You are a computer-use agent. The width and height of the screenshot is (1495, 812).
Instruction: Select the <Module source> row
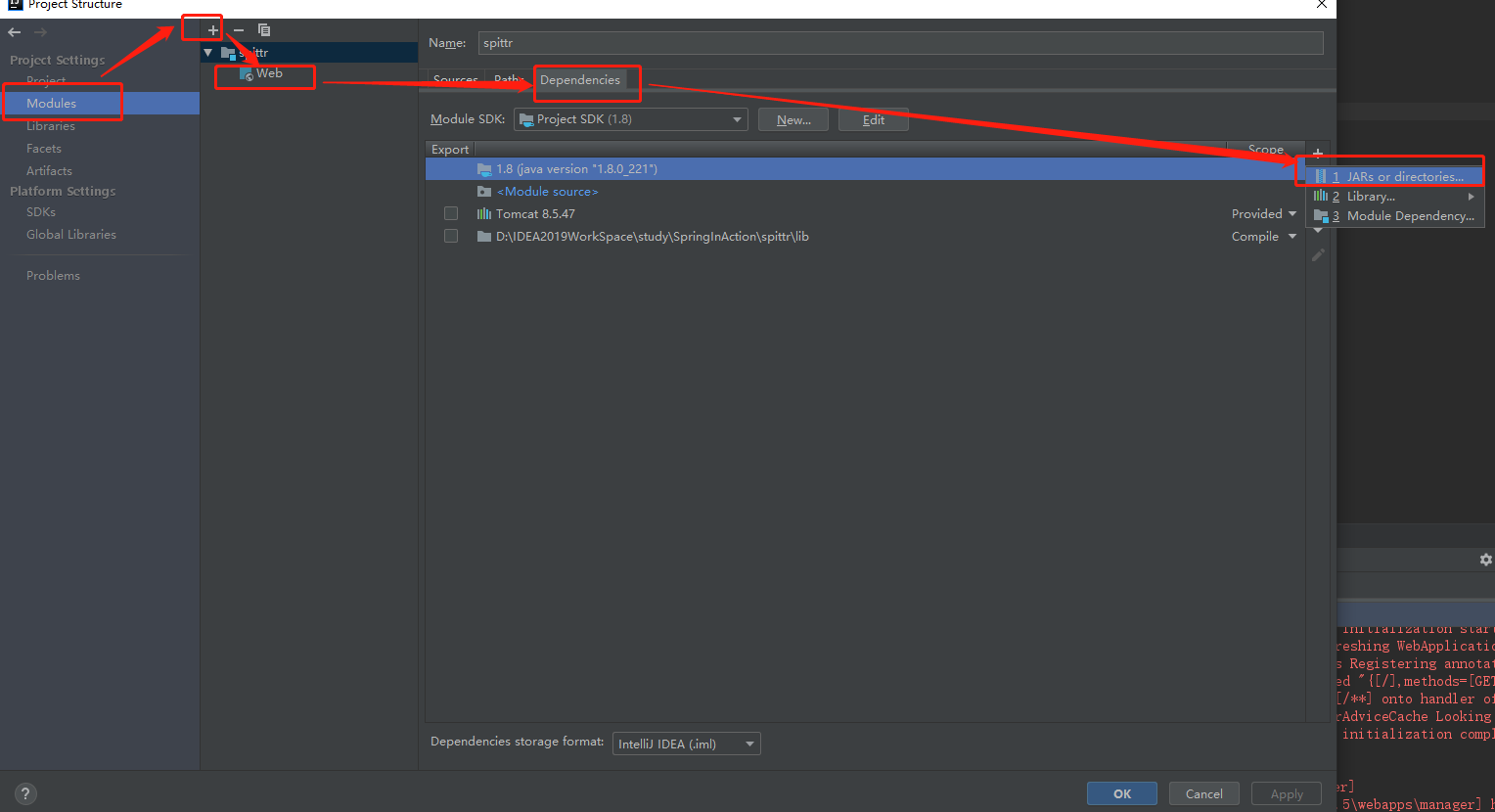coord(865,192)
